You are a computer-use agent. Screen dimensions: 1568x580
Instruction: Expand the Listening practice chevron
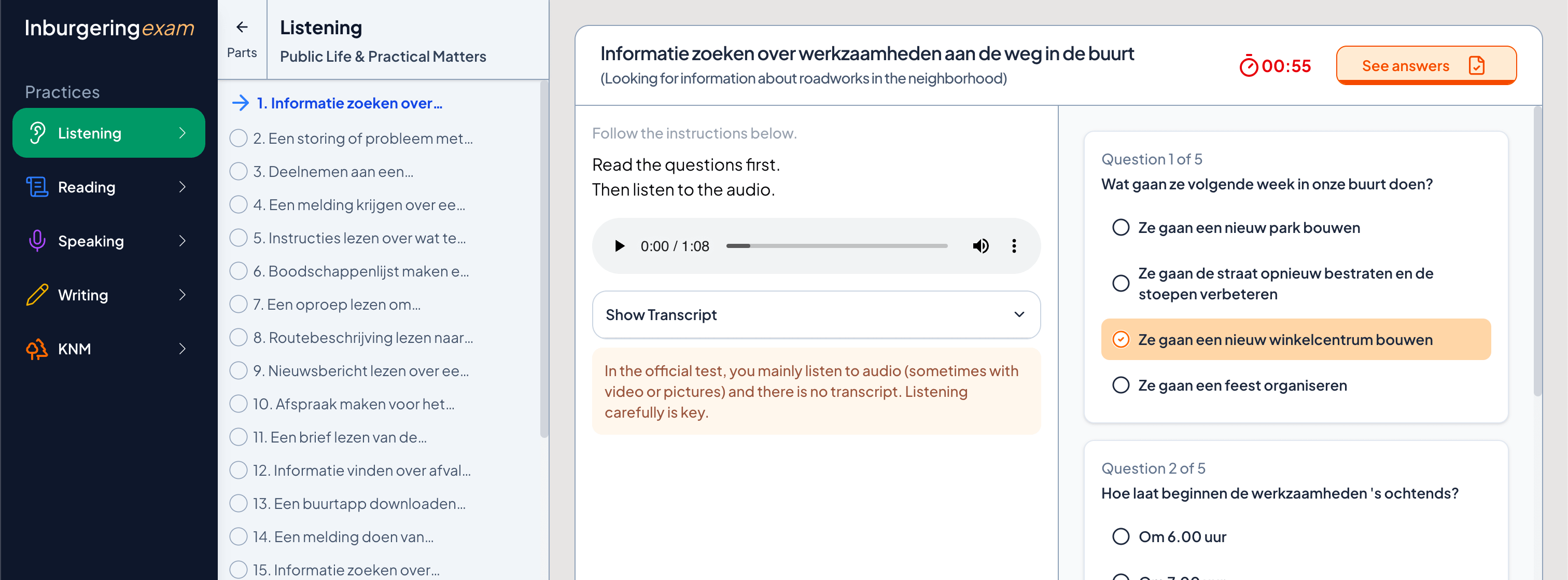pyautogui.click(x=182, y=133)
